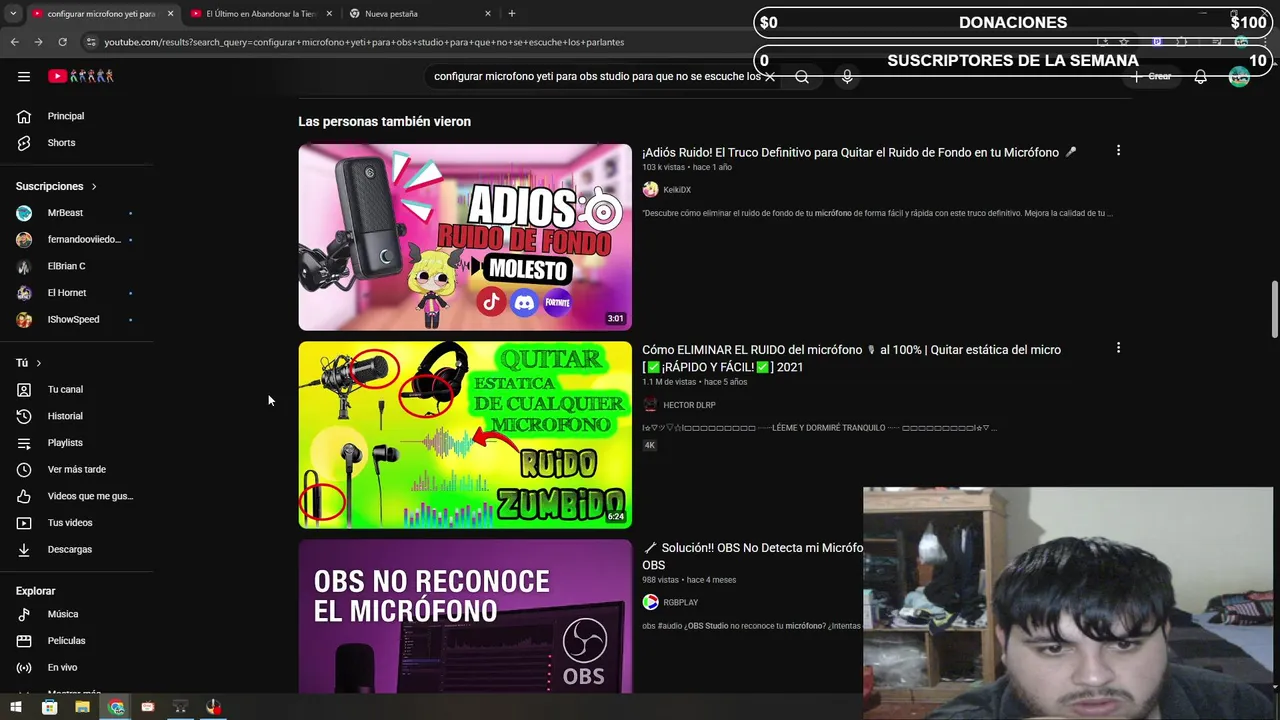Close the 'El Último en Abandonar' tab
The height and width of the screenshot is (720, 1280).
point(329,14)
